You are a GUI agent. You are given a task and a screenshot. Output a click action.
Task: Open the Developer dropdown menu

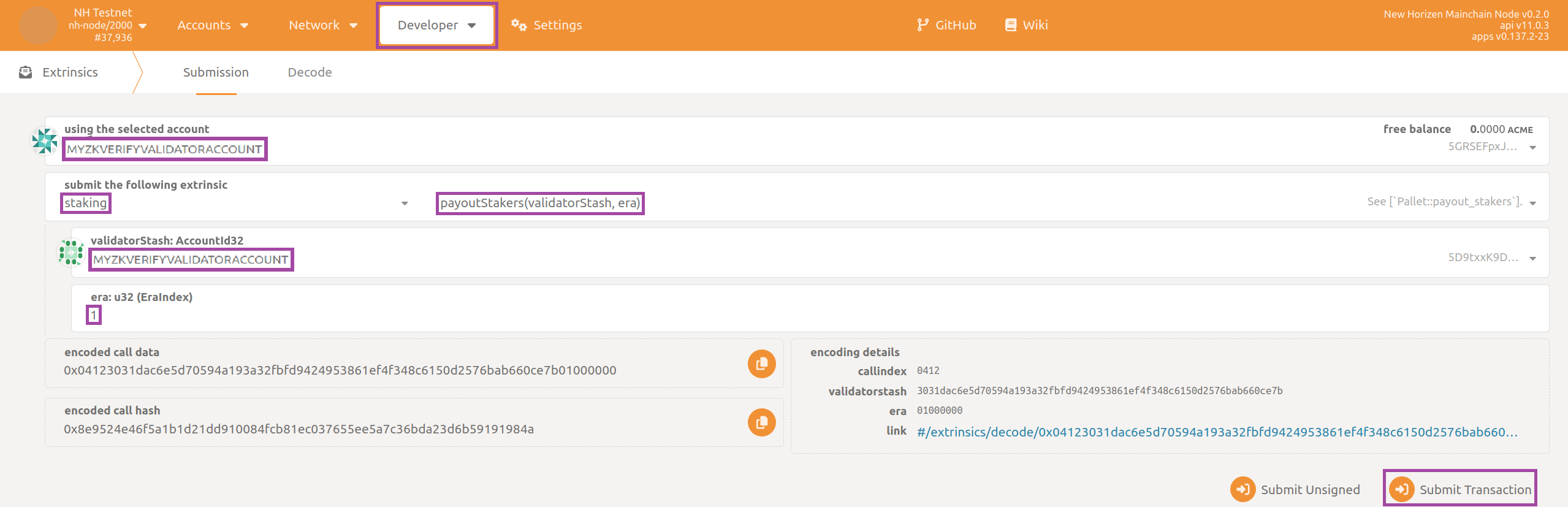click(x=436, y=25)
